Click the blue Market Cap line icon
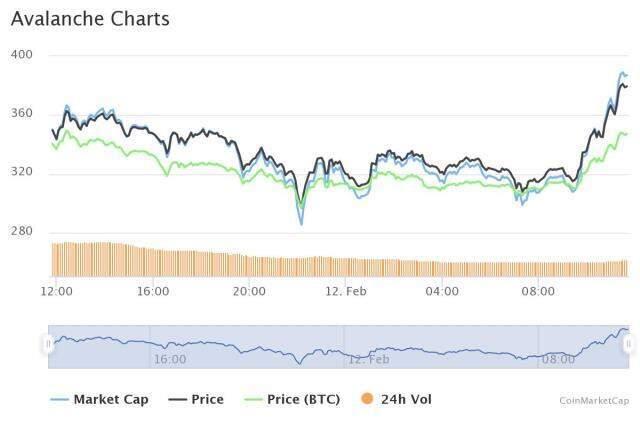This screenshot has width=640, height=425. tap(59, 399)
